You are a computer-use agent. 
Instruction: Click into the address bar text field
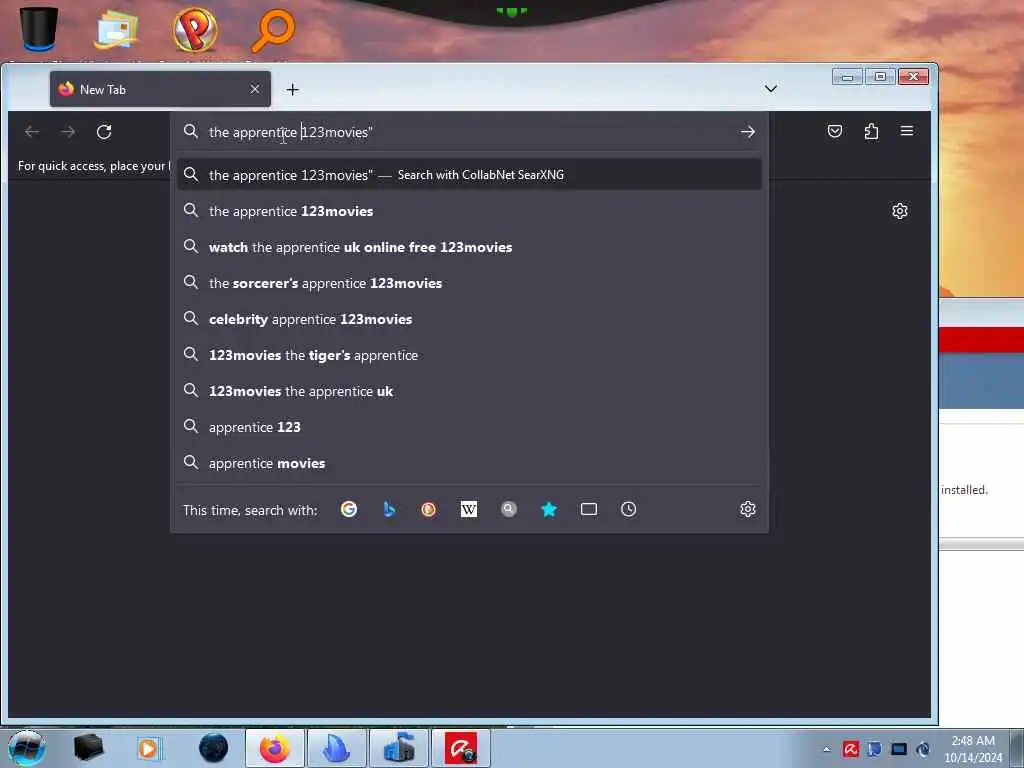[470, 132]
